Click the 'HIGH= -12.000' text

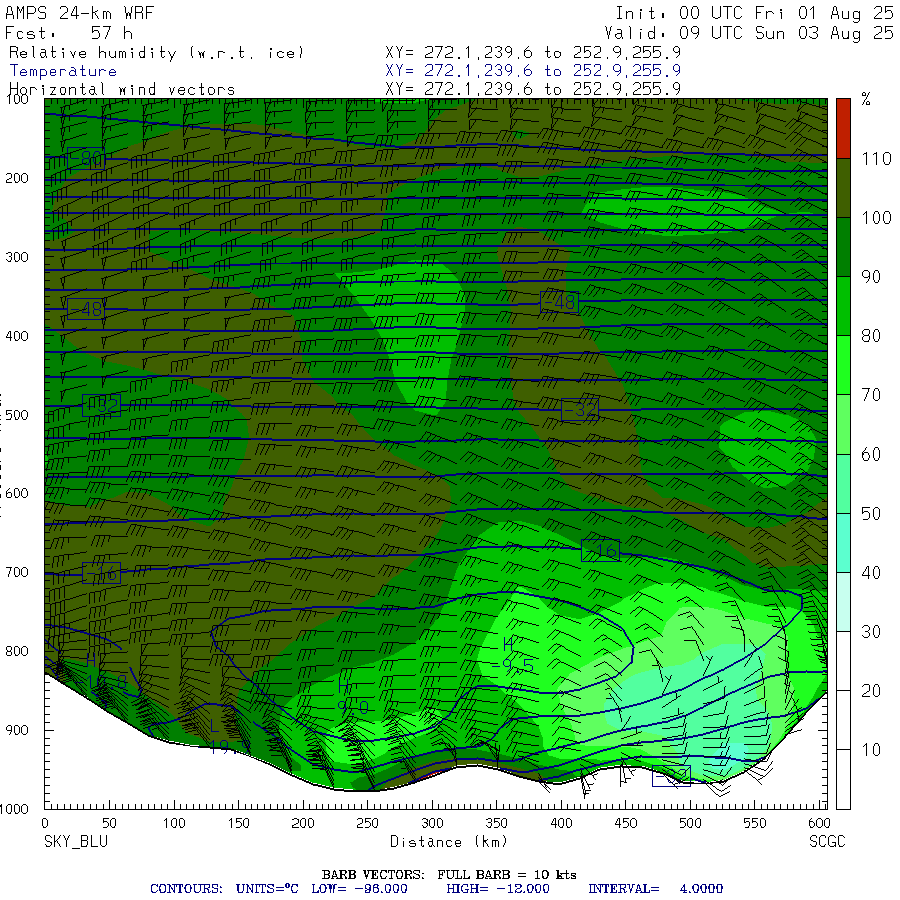tap(498, 889)
